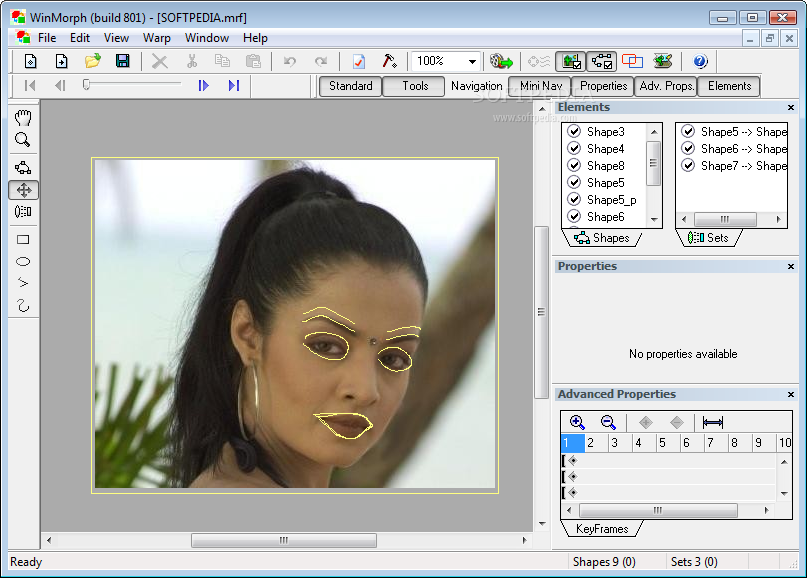Toggle the show shapes toolbar icon
This screenshot has width=807, height=578.
pos(602,62)
